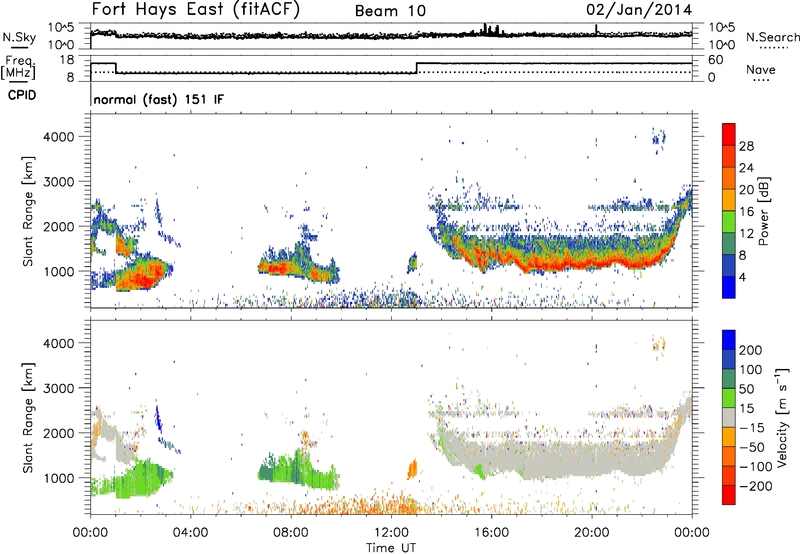Image resolution: width=800 pixels, height=554 pixels.
Task: Click the "Velocity [m s-1]" color bar title
Action: pyautogui.click(x=782, y=417)
